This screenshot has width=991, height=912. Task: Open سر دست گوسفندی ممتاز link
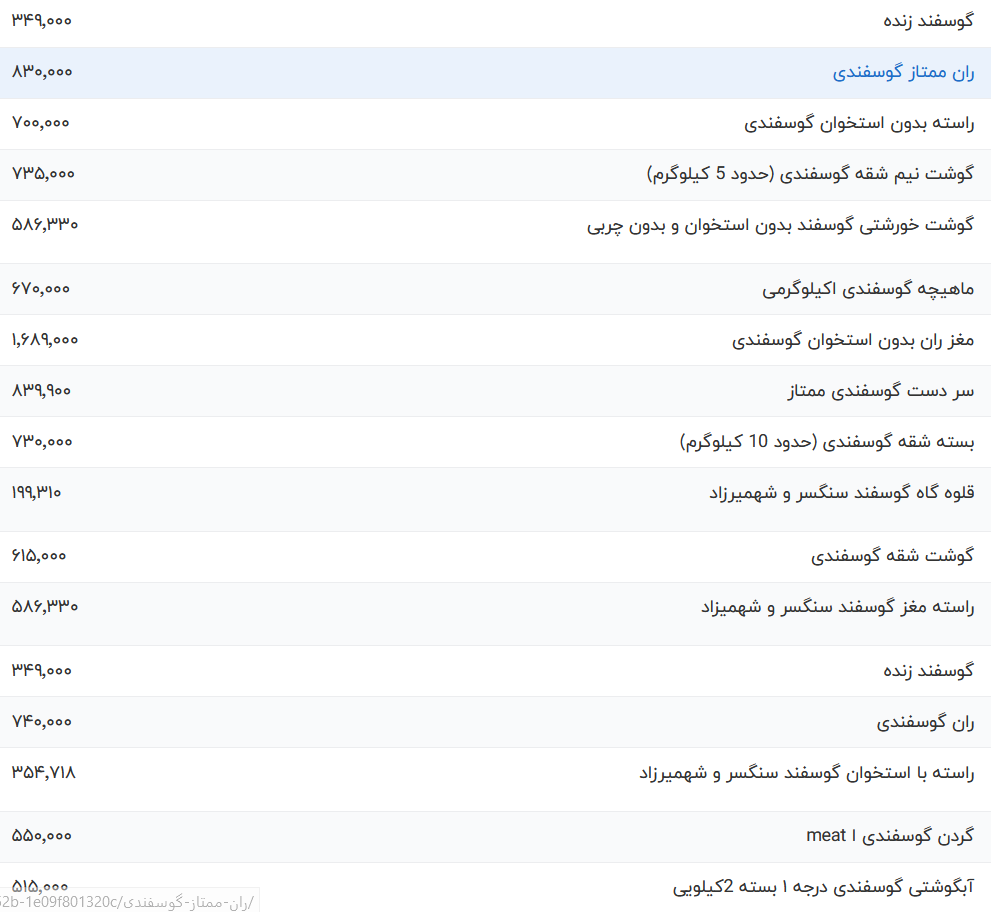[881, 391]
